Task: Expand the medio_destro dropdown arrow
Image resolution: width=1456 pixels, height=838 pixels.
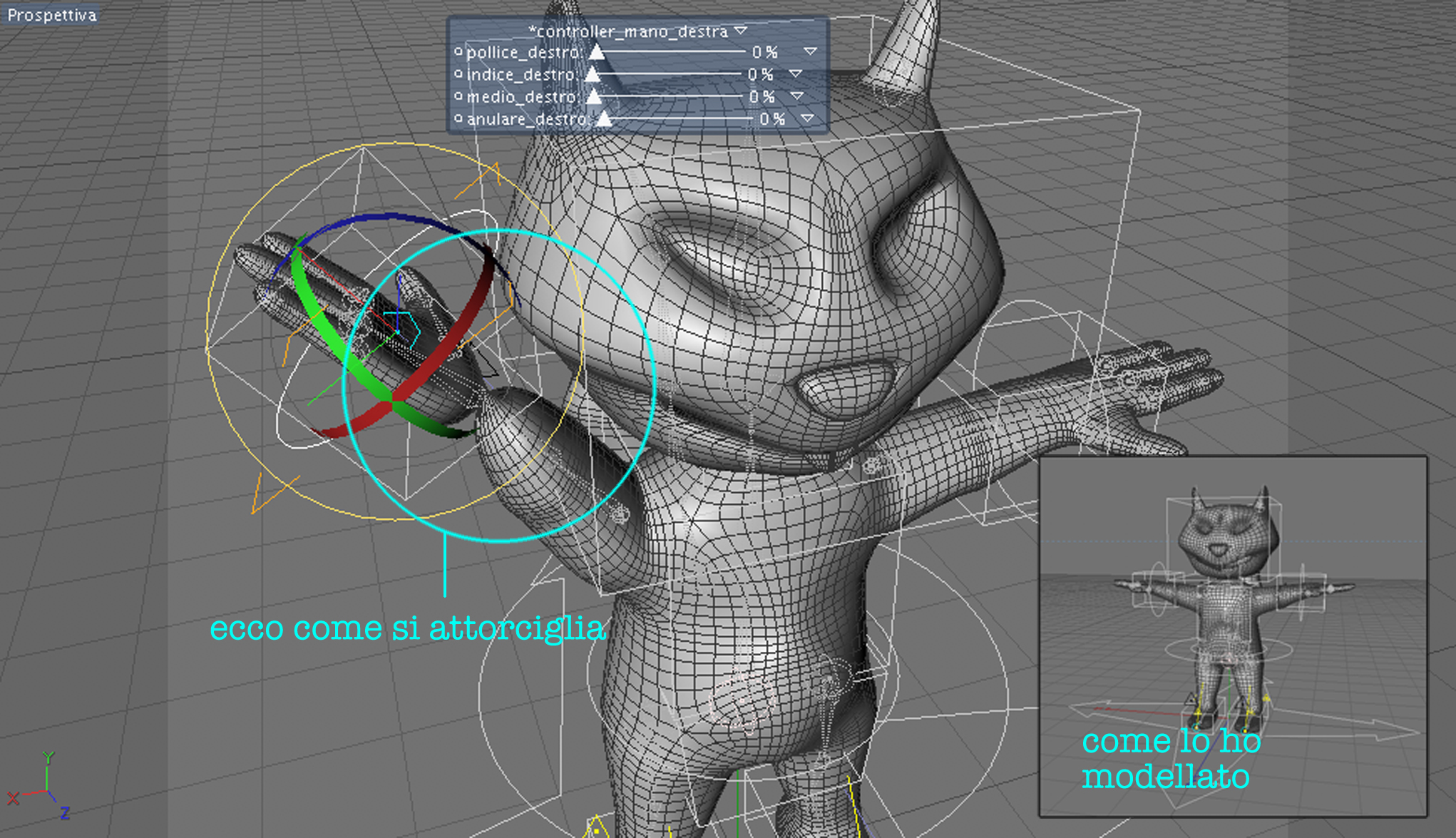Action: (797, 96)
